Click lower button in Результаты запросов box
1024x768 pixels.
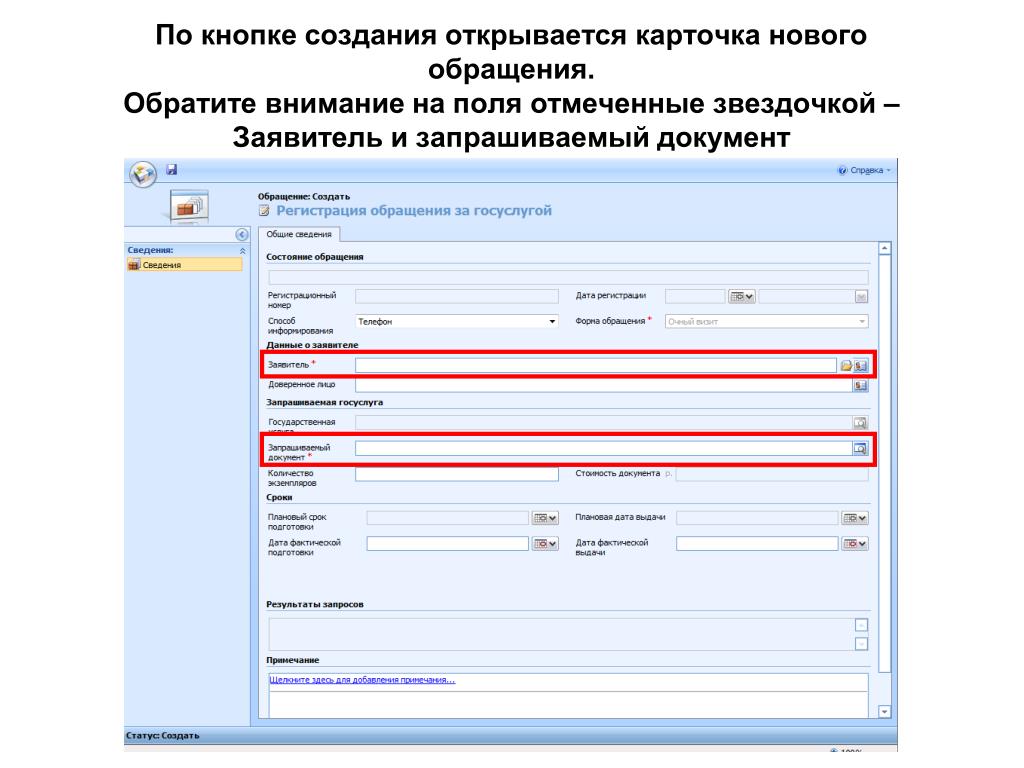click(861, 644)
